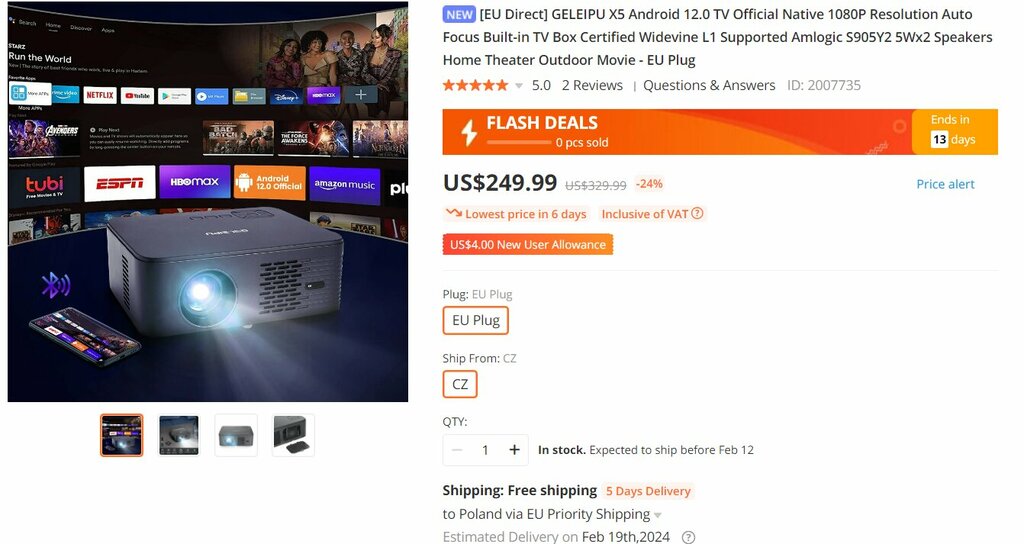Screen dimensions: 1024x544
Task: Open the 2 Reviews link
Action: pos(592,86)
